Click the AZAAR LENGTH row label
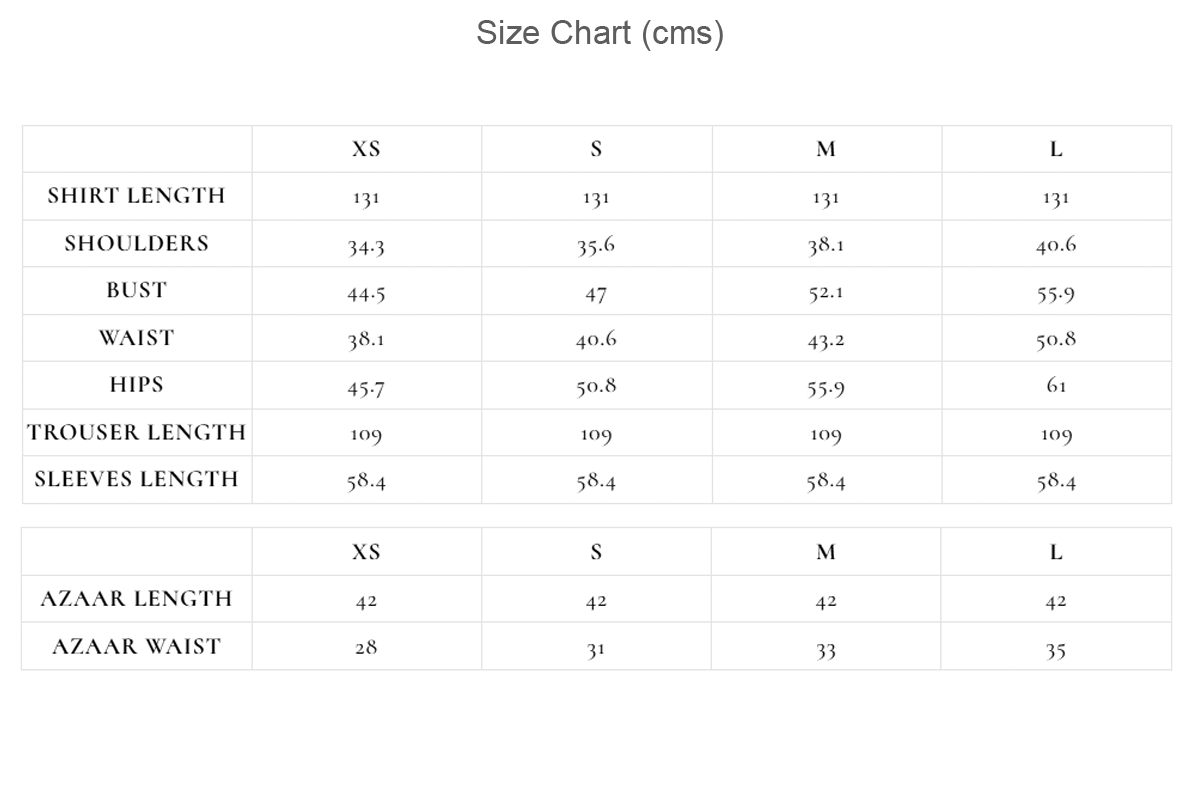 point(137,599)
